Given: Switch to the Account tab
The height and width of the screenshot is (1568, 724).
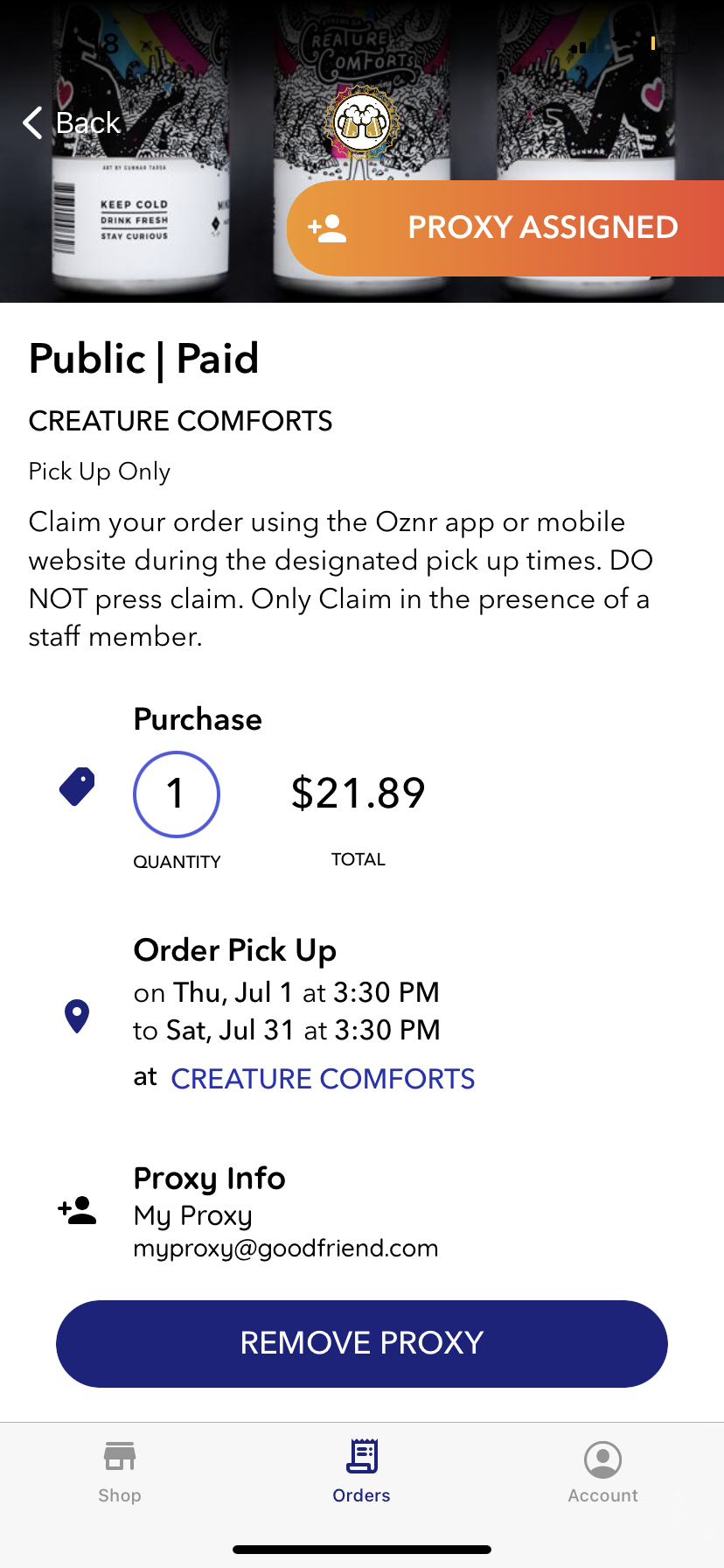Looking at the screenshot, I should 603,1495.
